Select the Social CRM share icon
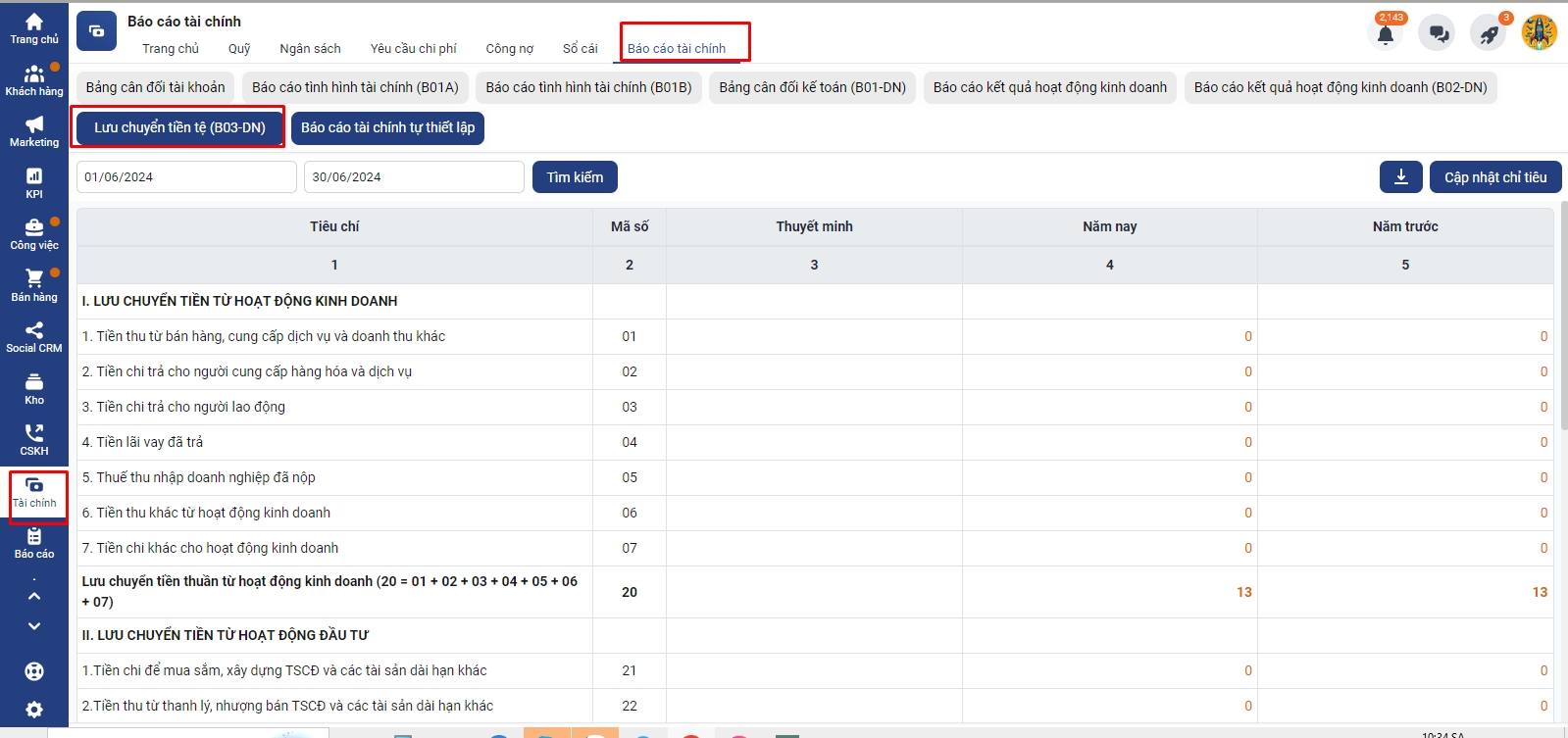 34,336
